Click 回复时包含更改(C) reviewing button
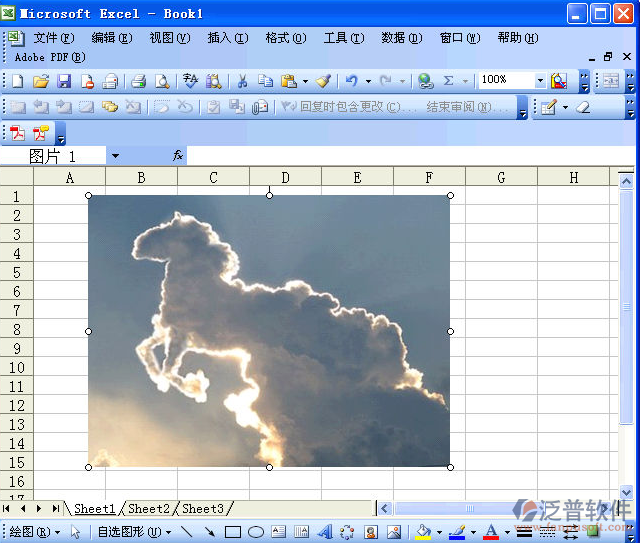This screenshot has width=642, height=543. (348, 107)
